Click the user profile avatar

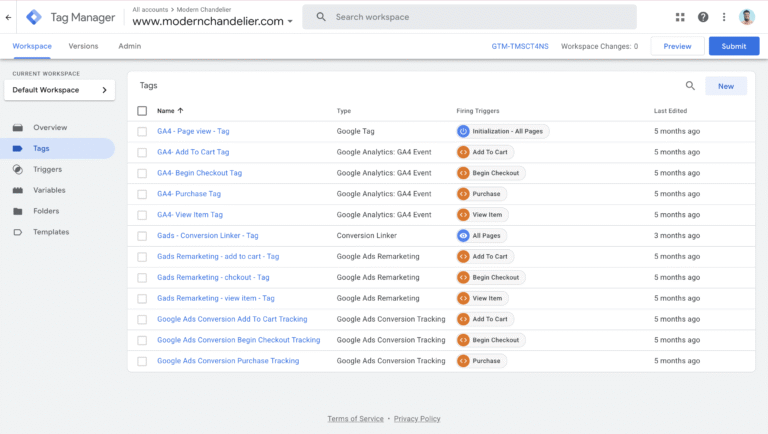(747, 17)
